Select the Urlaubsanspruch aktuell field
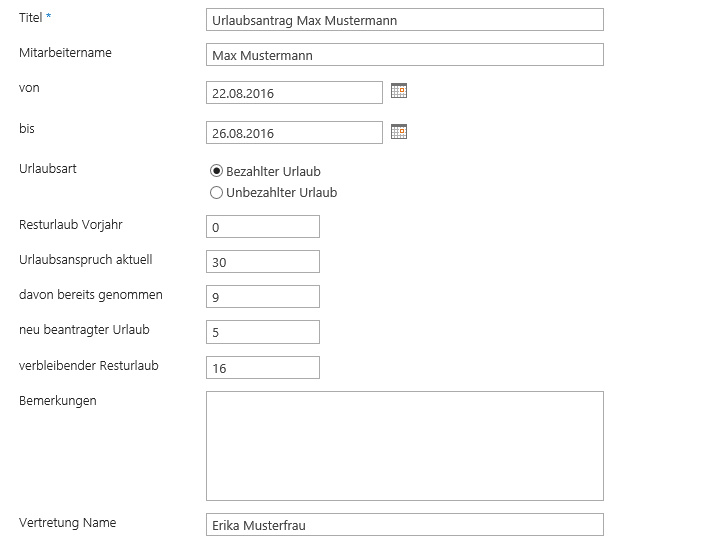This screenshot has width=720, height=543. click(262, 262)
